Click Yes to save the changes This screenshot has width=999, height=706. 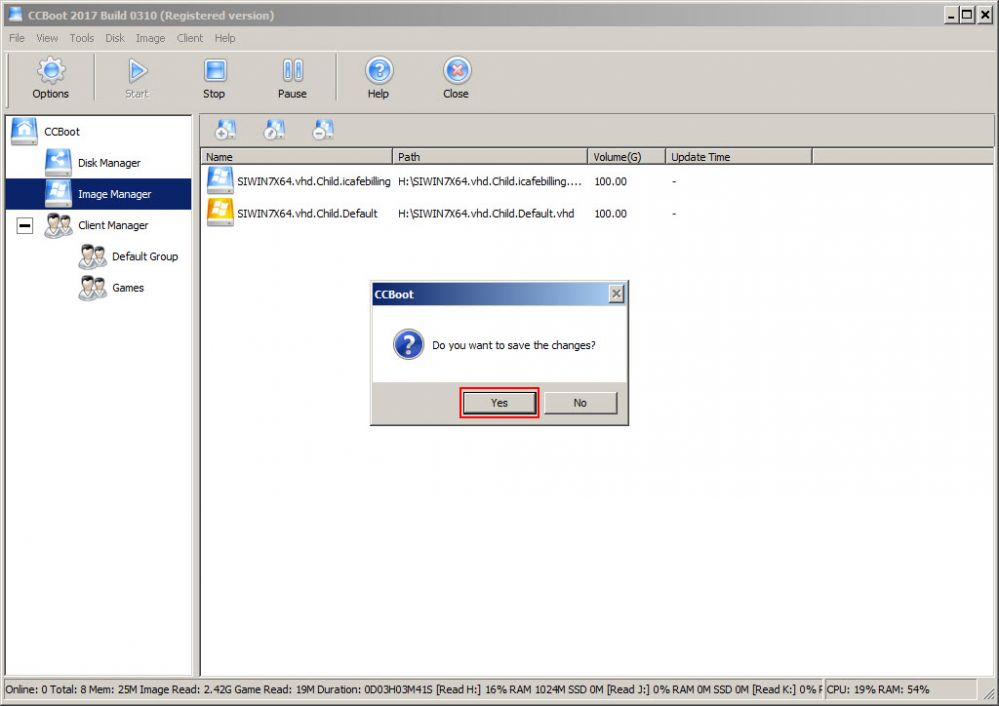coord(500,403)
